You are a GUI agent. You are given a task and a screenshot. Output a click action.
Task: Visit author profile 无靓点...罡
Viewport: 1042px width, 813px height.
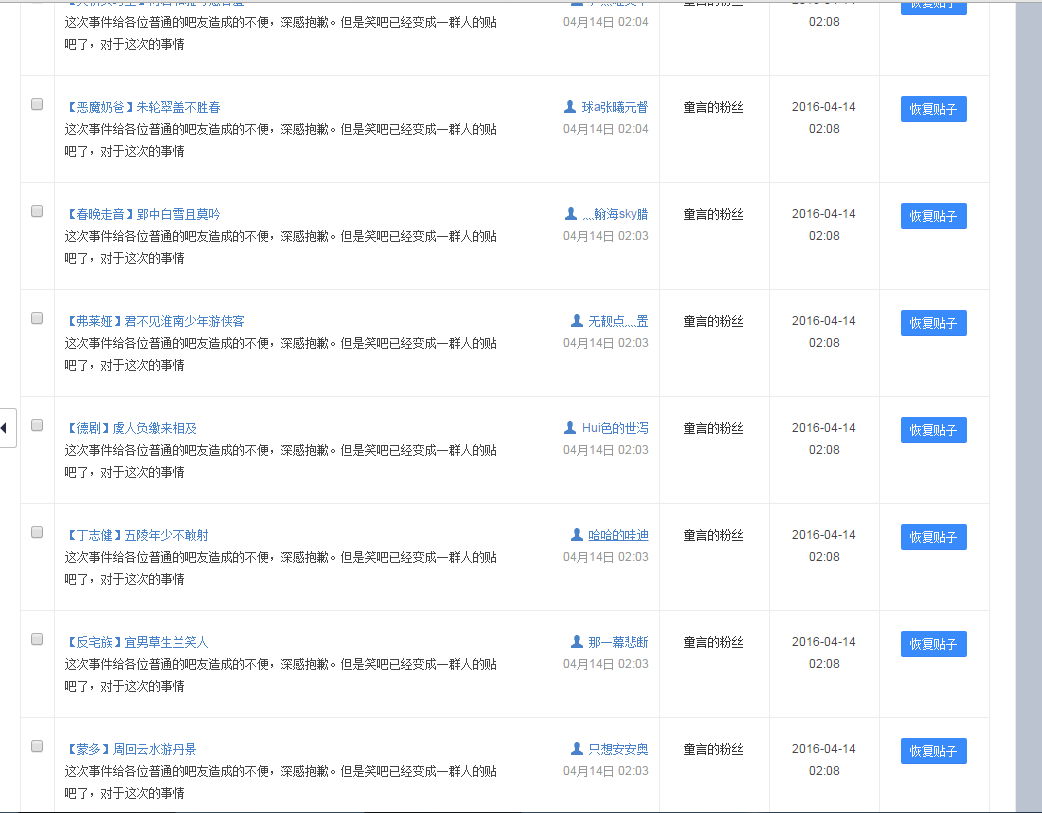[x=618, y=321]
